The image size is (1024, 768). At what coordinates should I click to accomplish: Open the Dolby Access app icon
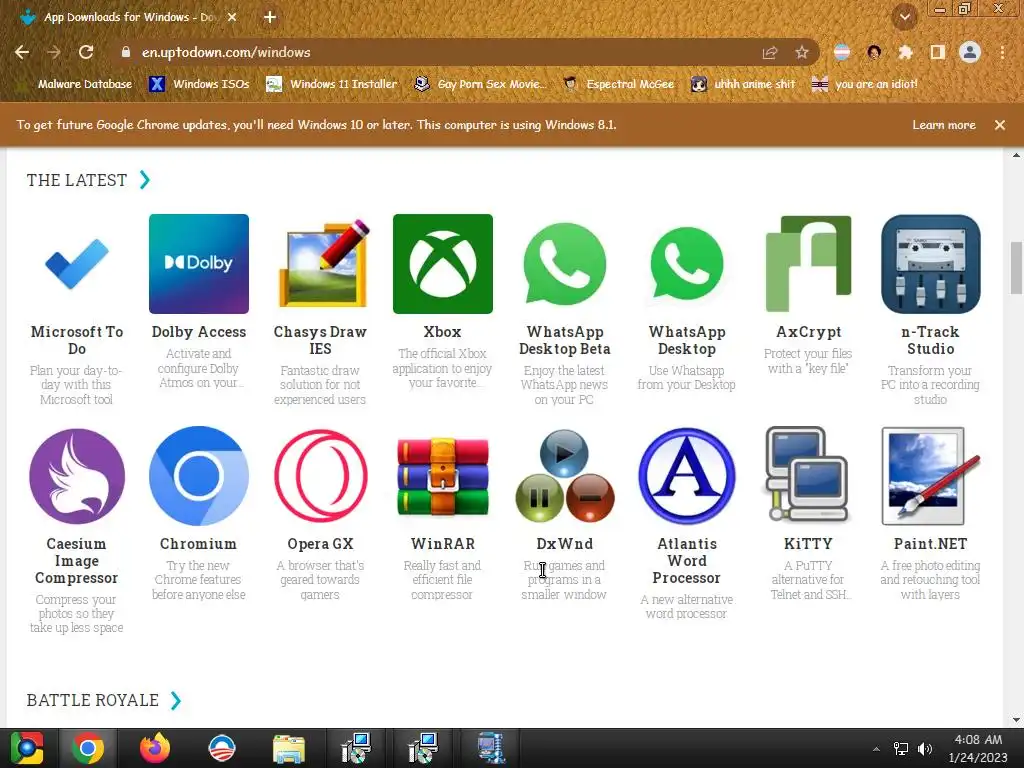tap(199, 264)
